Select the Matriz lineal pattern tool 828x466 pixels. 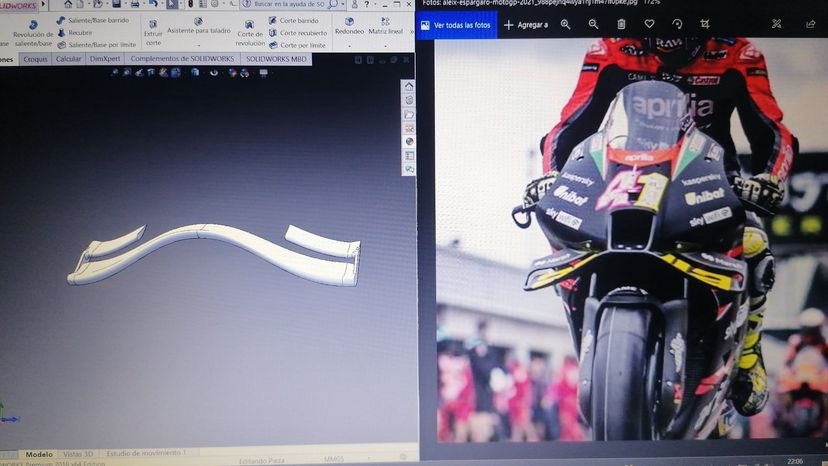[x=385, y=26]
